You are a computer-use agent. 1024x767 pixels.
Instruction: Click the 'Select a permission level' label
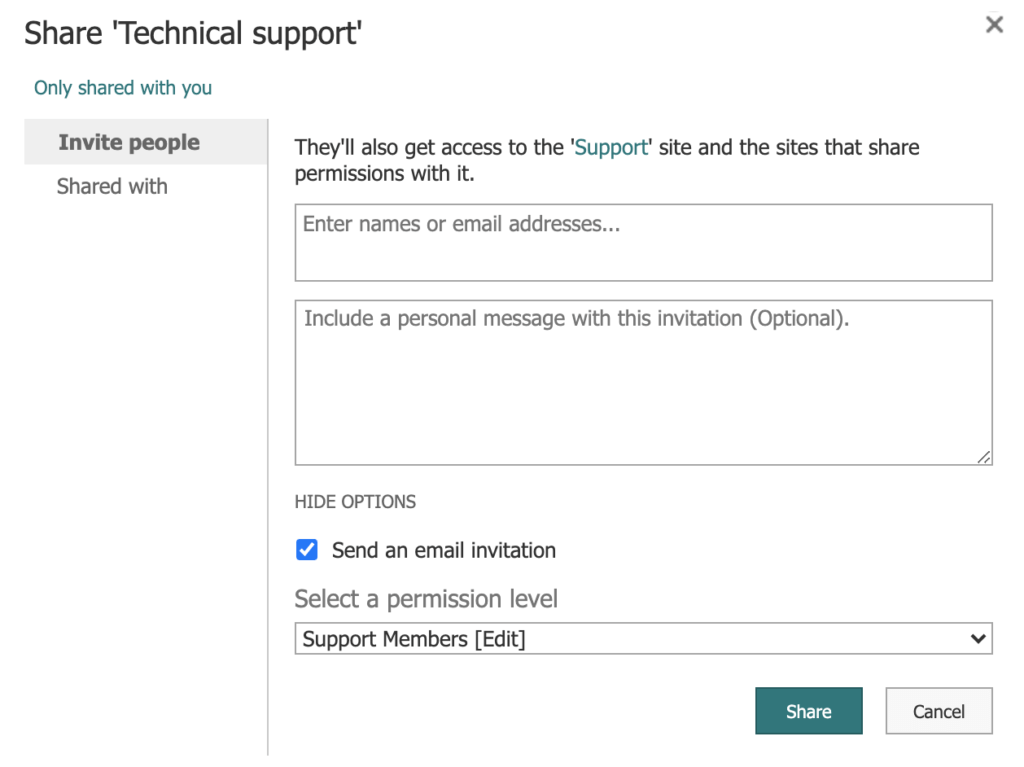coord(426,599)
